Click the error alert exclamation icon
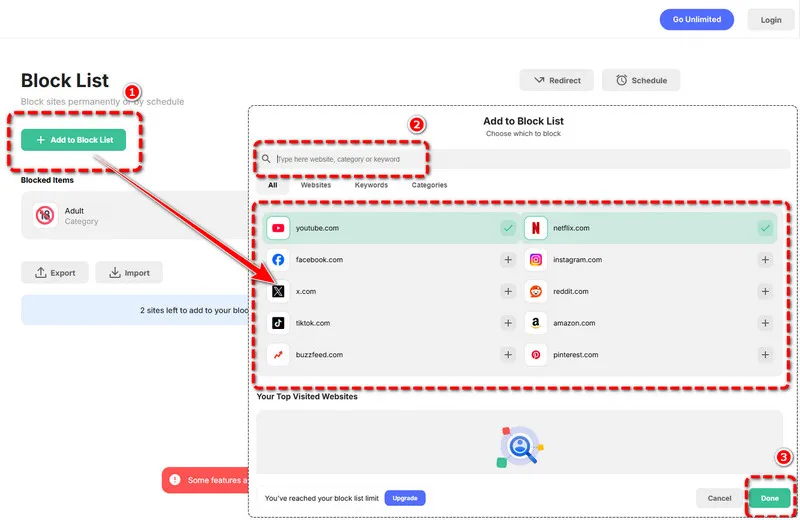The image size is (800, 520). pyautogui.click(x=175, y=480)
